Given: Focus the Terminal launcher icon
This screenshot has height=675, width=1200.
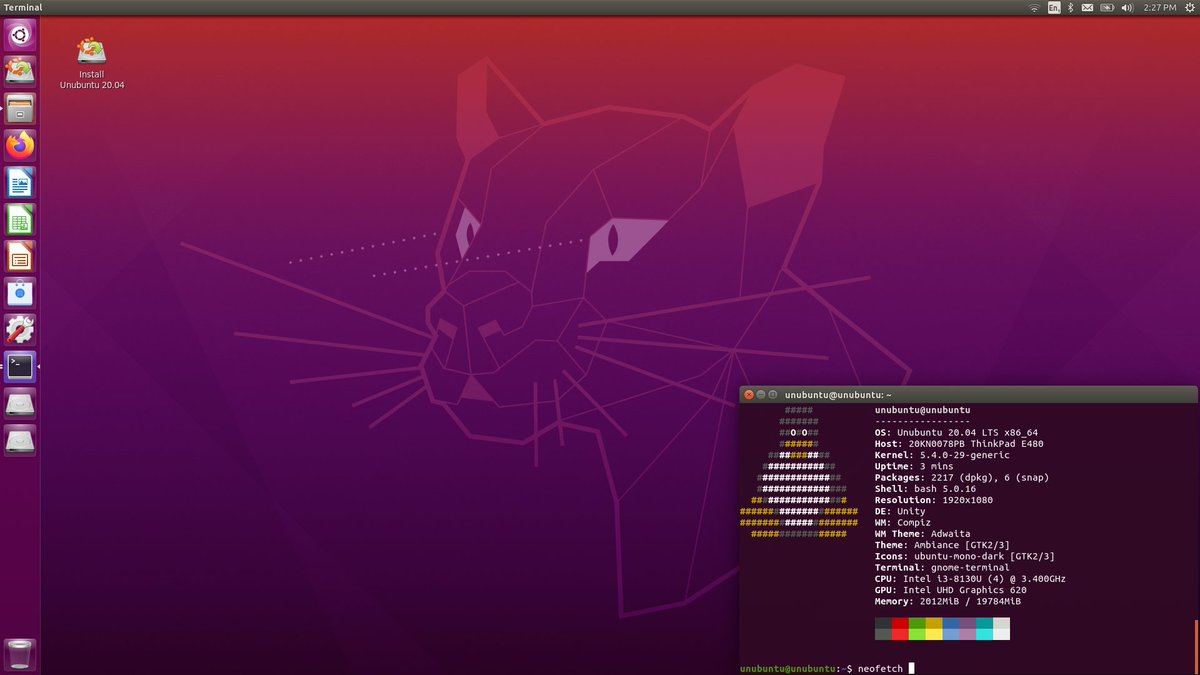Looking at the screenshot, I should tap(20, 367).
